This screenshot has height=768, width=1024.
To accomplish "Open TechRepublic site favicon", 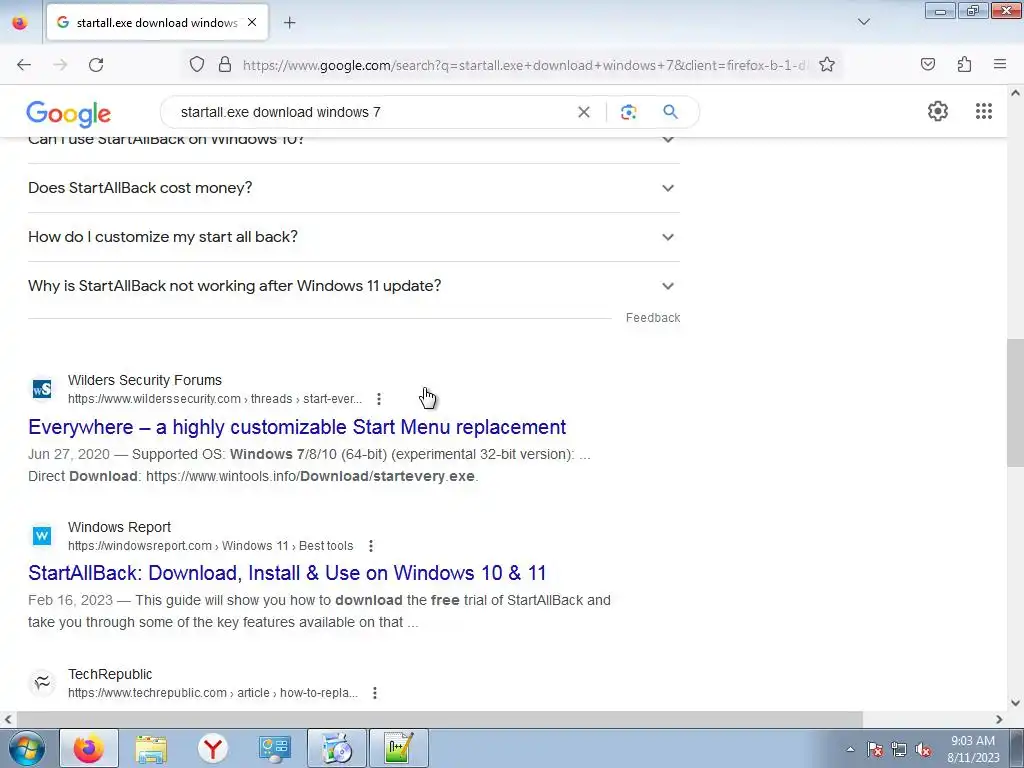I will 42,683.
